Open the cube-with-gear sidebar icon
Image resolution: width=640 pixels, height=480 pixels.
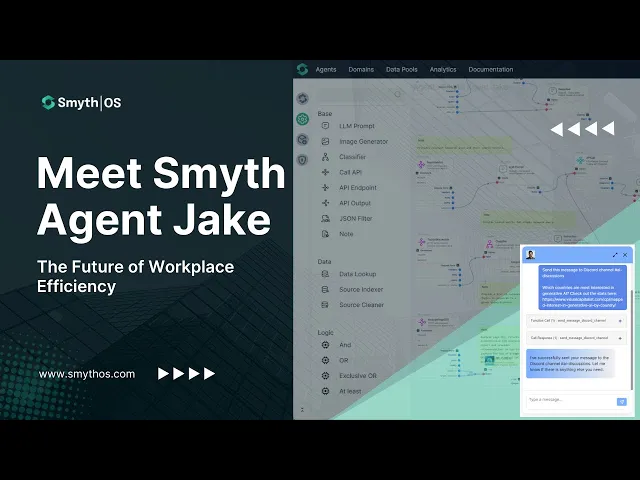pos(302,140)
